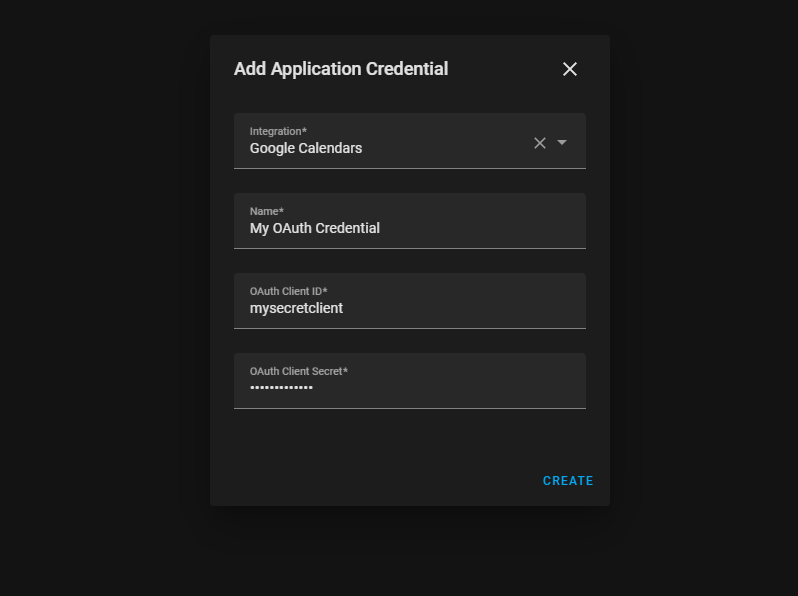Open the Integration combo box showing Google Calendars
The width and height of the screenshot is (798, 596).
click(x=410, y=141)
